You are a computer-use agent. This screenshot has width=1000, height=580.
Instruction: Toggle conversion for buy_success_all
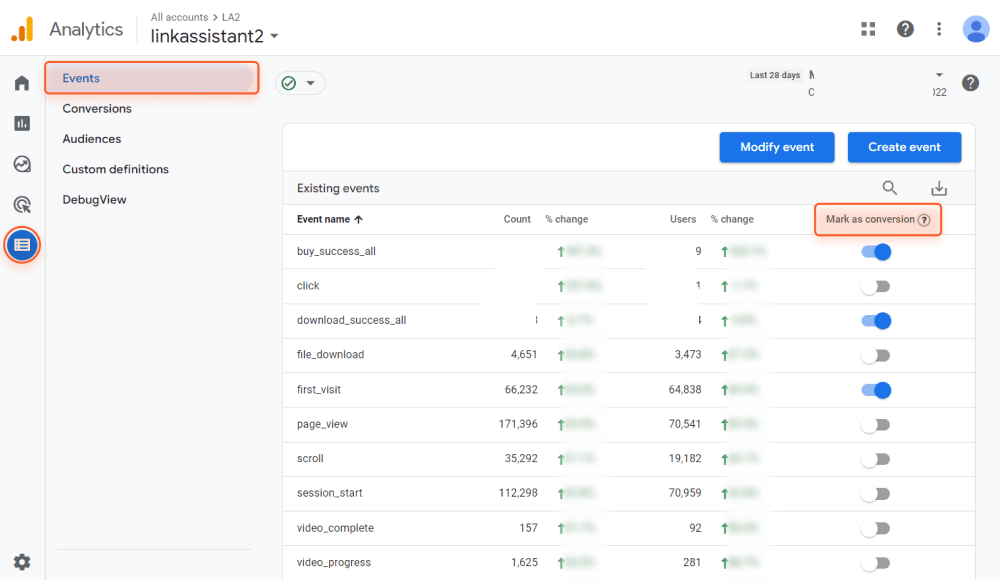point(876,252)
